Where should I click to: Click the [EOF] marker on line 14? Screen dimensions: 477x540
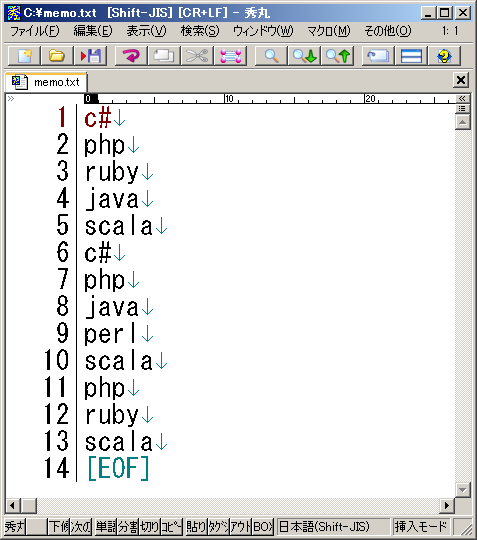coord(118,468)
